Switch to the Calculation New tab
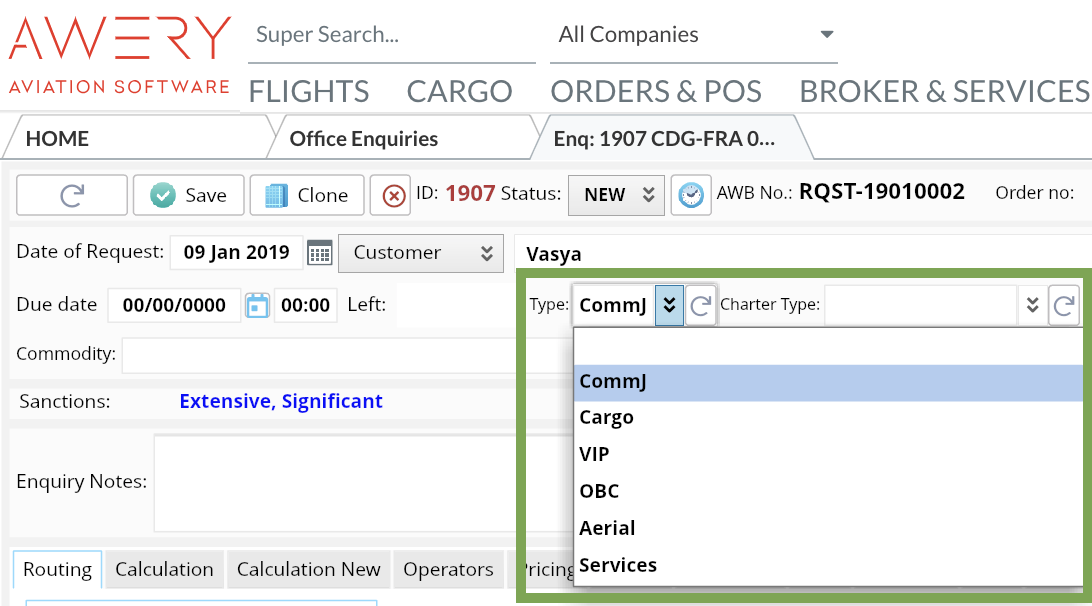The image size is (1092, 606). tap(308, 570)
